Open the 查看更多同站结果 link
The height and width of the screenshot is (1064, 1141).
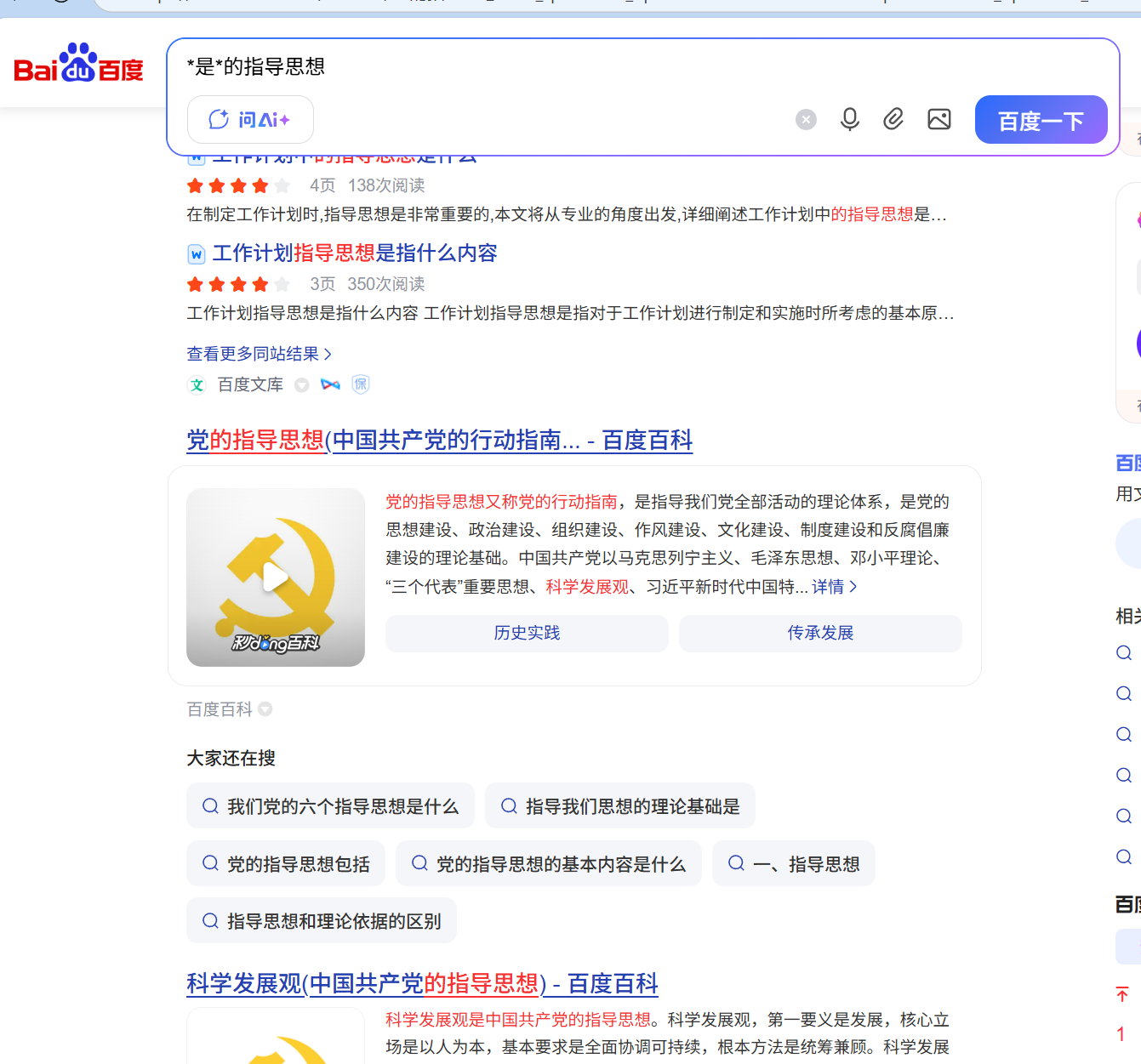coord(257,353)
